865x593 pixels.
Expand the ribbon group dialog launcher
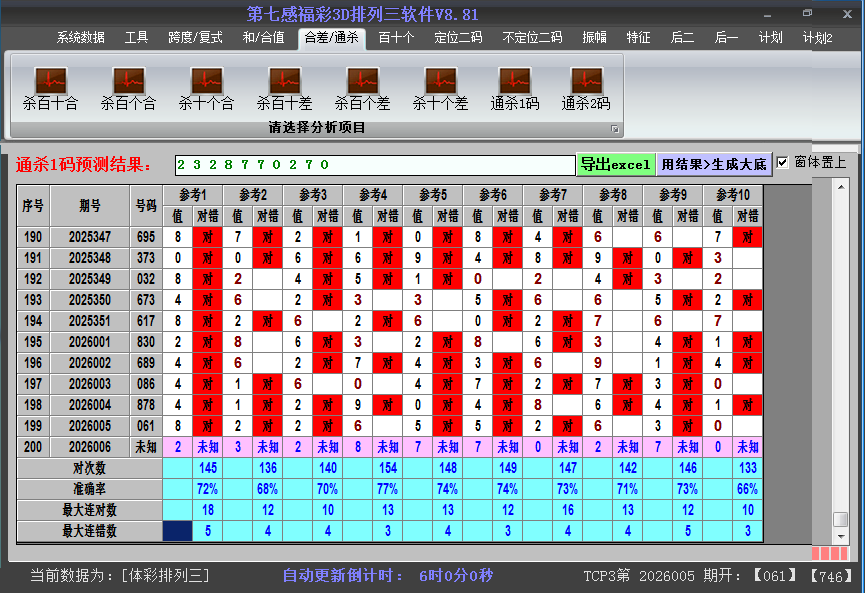[x=615, y=129]
